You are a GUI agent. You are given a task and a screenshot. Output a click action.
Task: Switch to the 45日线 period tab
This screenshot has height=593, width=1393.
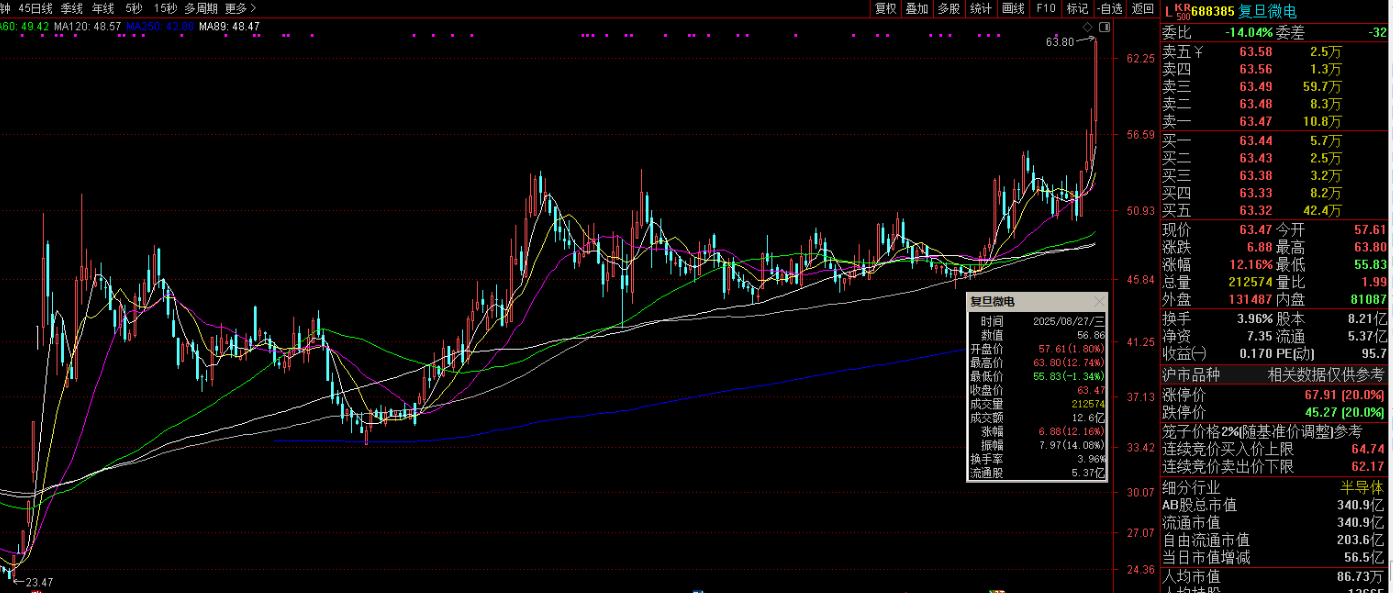click(x=35, y=8)
